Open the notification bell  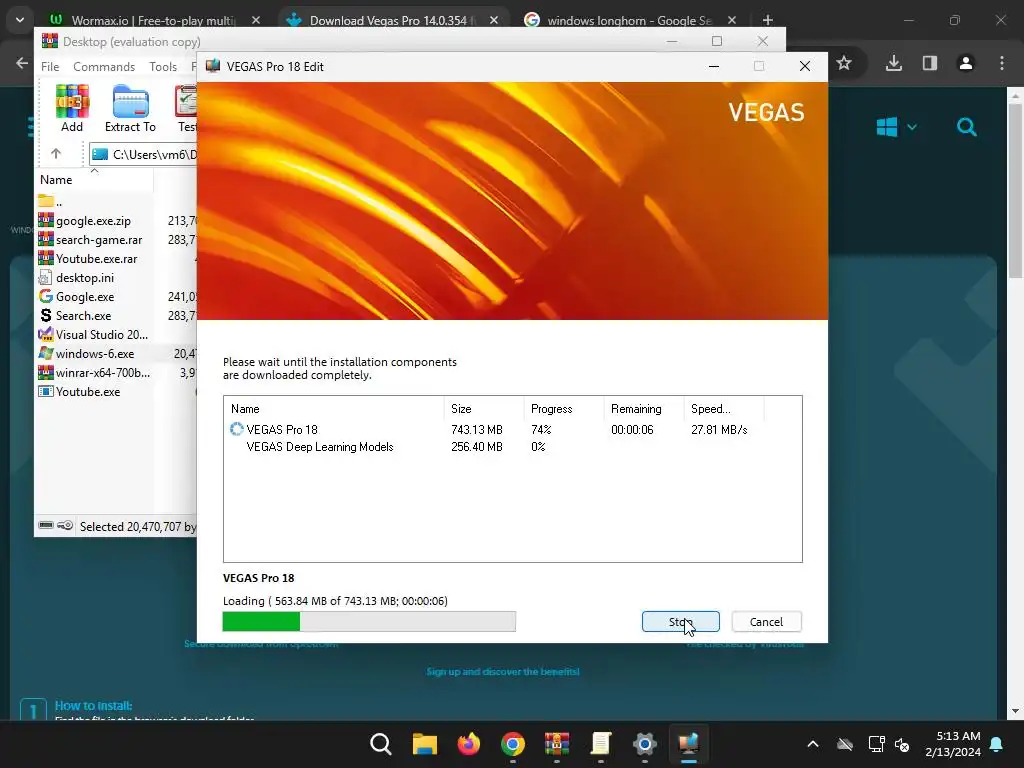[997, 744]
